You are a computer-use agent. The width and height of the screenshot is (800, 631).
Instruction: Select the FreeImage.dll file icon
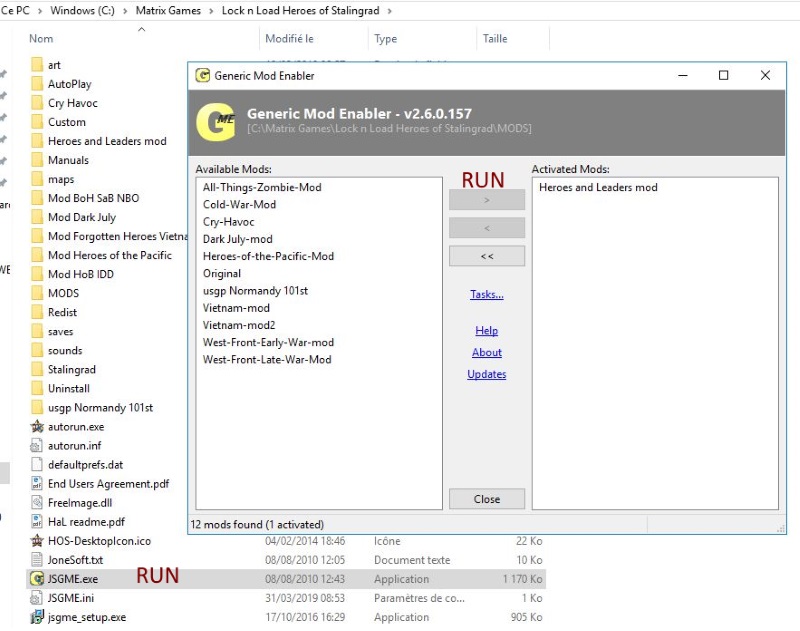coord(37,503)
